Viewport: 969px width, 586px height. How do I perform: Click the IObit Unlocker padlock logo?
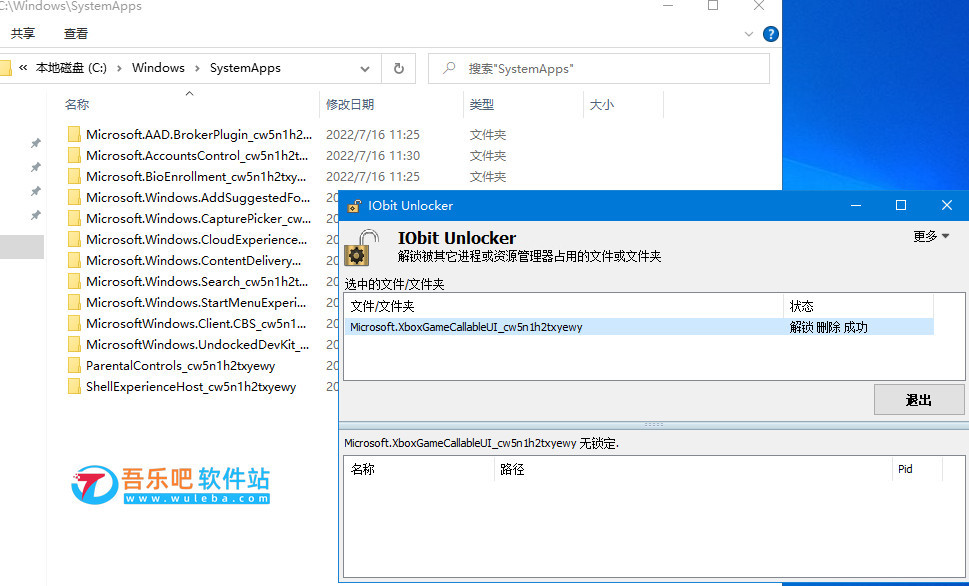tap(368, 246)
